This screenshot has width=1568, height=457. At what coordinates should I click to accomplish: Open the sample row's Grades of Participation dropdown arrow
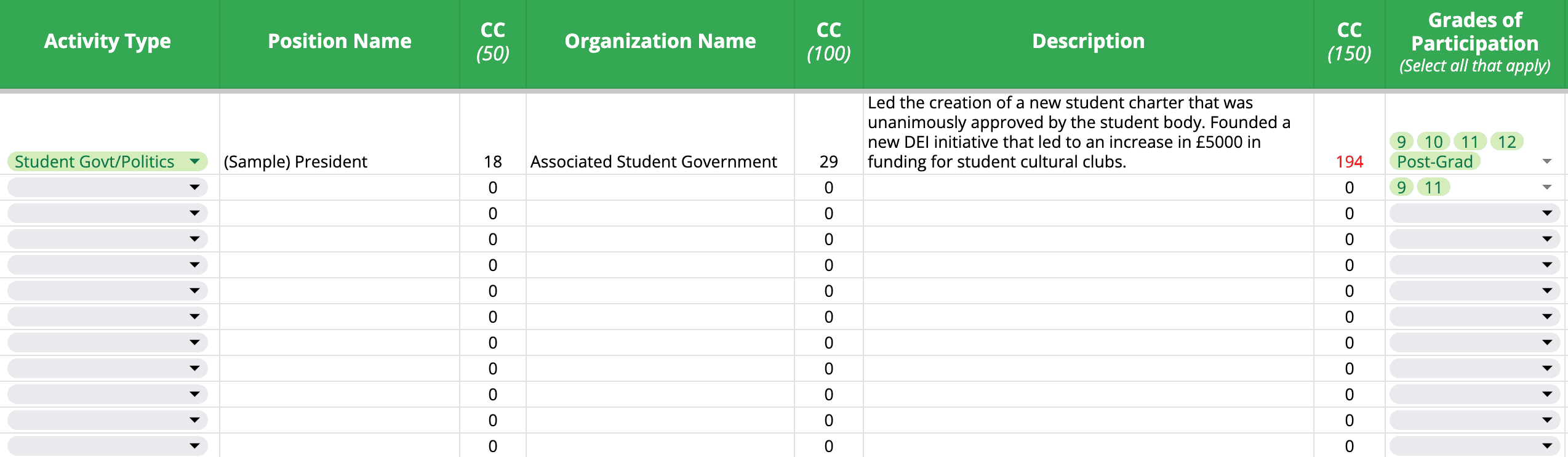(x=1546, y=161)
